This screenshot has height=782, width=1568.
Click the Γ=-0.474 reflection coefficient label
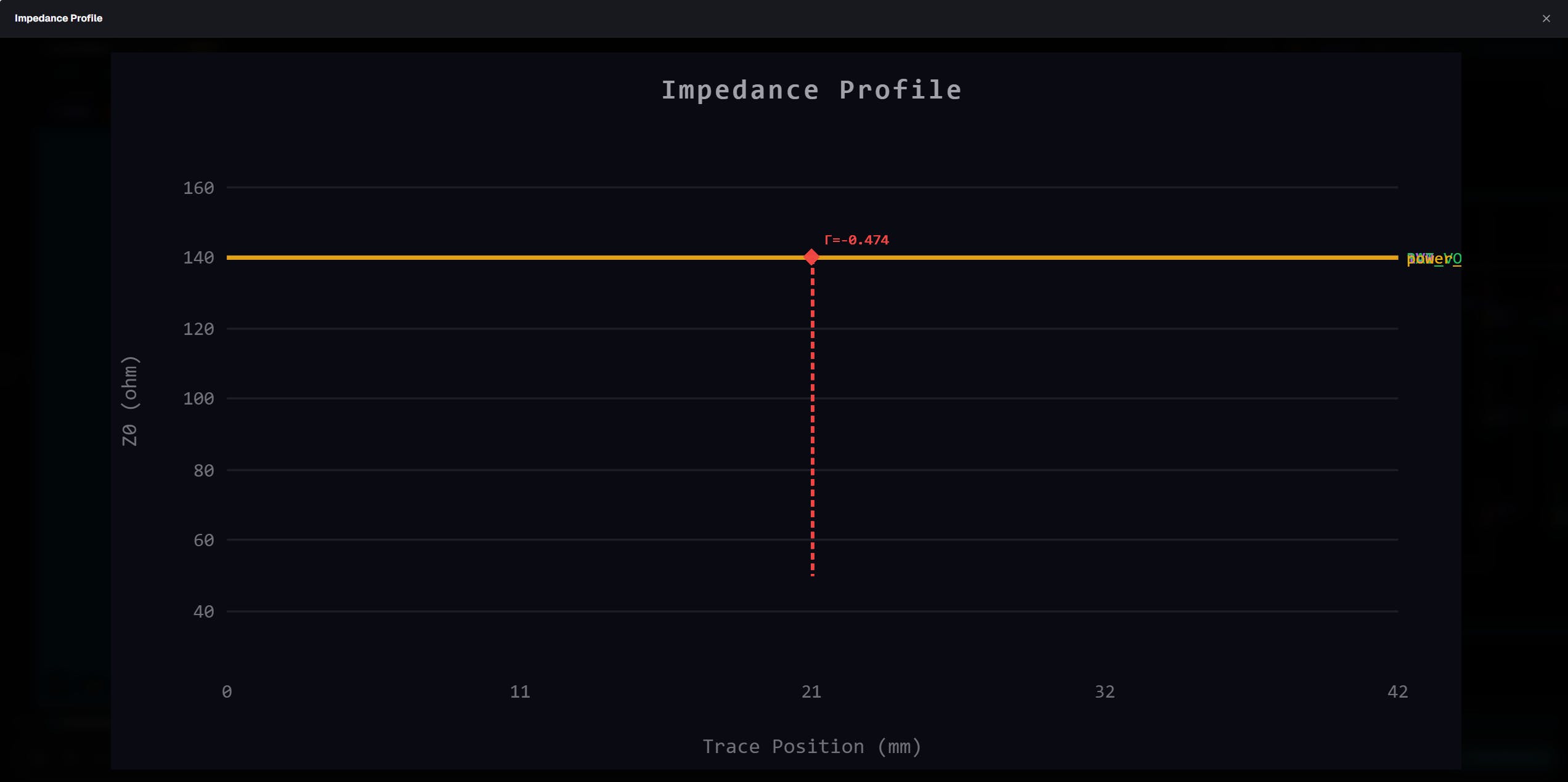point(856,240)
